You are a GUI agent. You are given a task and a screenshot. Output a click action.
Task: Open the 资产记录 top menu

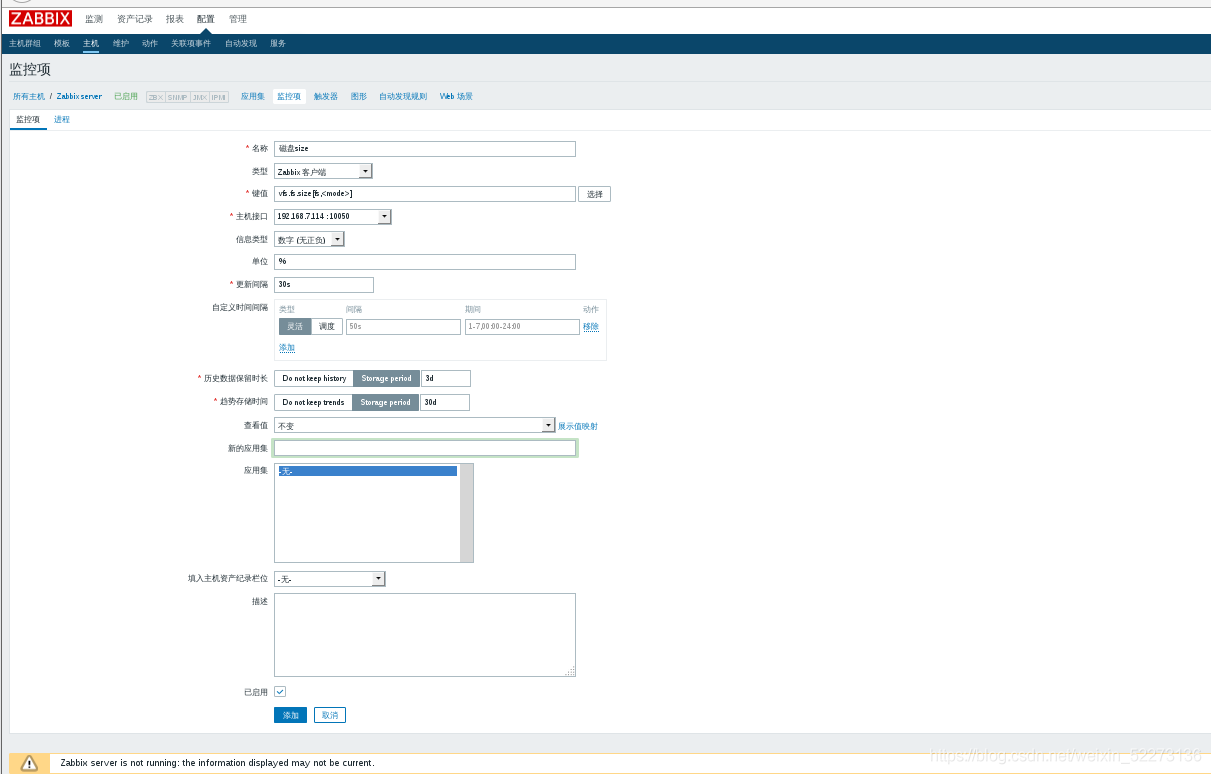tap(135, 19)
